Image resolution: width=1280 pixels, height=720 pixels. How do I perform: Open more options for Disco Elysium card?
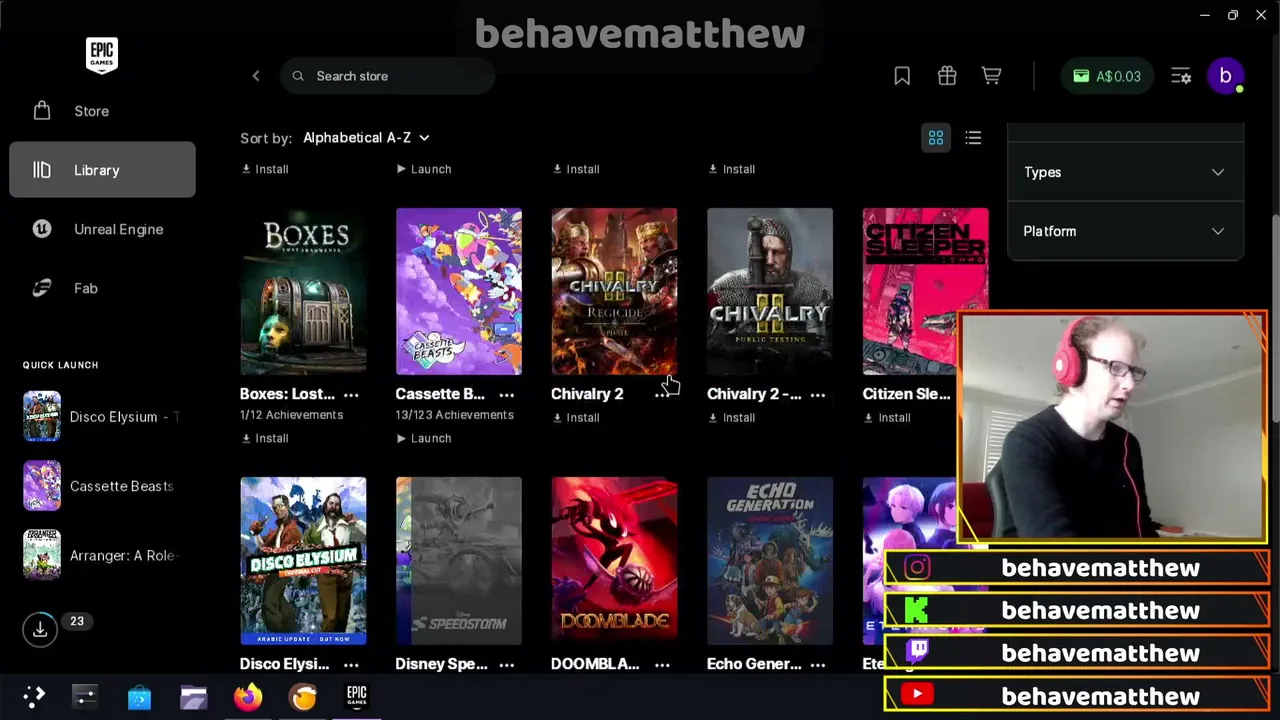(351, 664)
